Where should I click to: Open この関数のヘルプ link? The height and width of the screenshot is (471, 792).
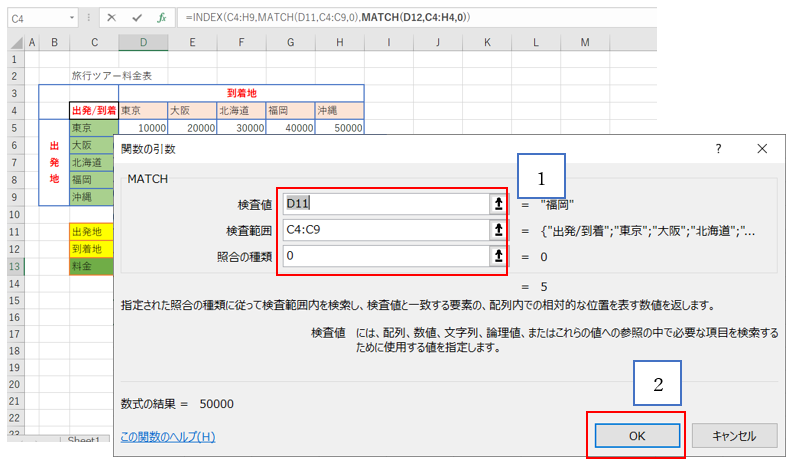(167, 436)
